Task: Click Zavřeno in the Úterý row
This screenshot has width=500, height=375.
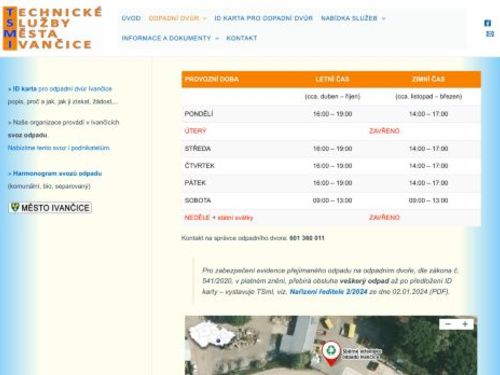Action: tap(384, 131)
